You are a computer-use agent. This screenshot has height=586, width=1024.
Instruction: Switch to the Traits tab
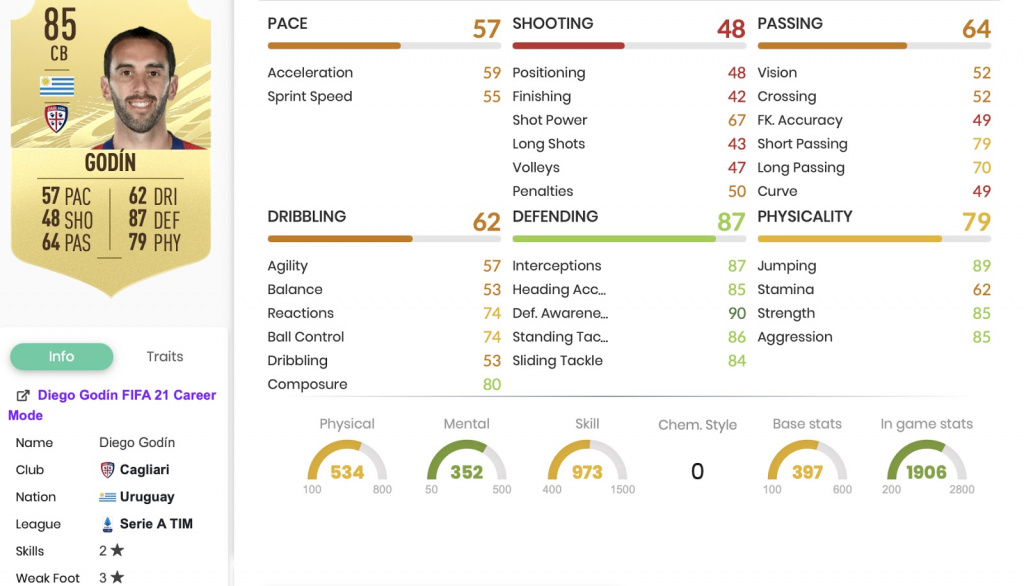(x=165, y=357)
